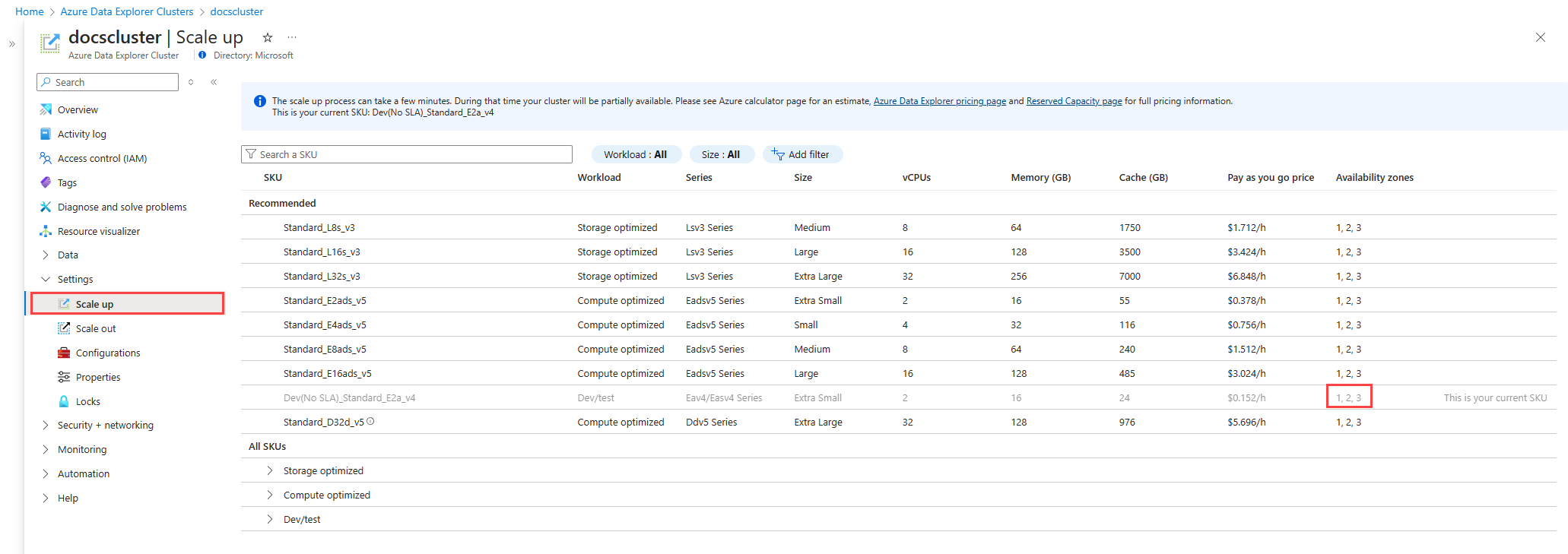Click the Locks padlock icon
Viewport: 1568px width, 554px height.
[64, 401]
